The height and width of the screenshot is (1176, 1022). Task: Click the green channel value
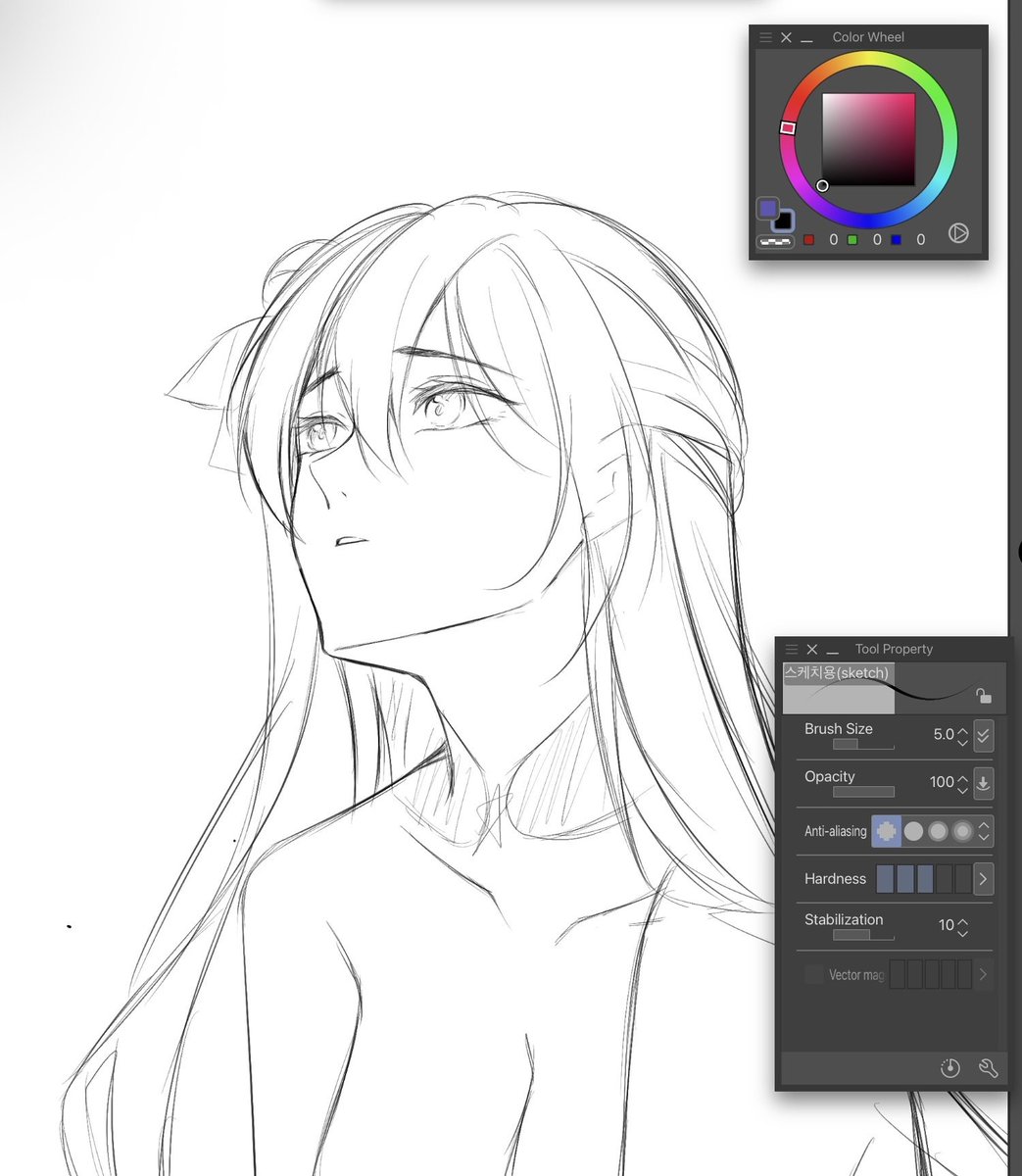click(877, 239)
